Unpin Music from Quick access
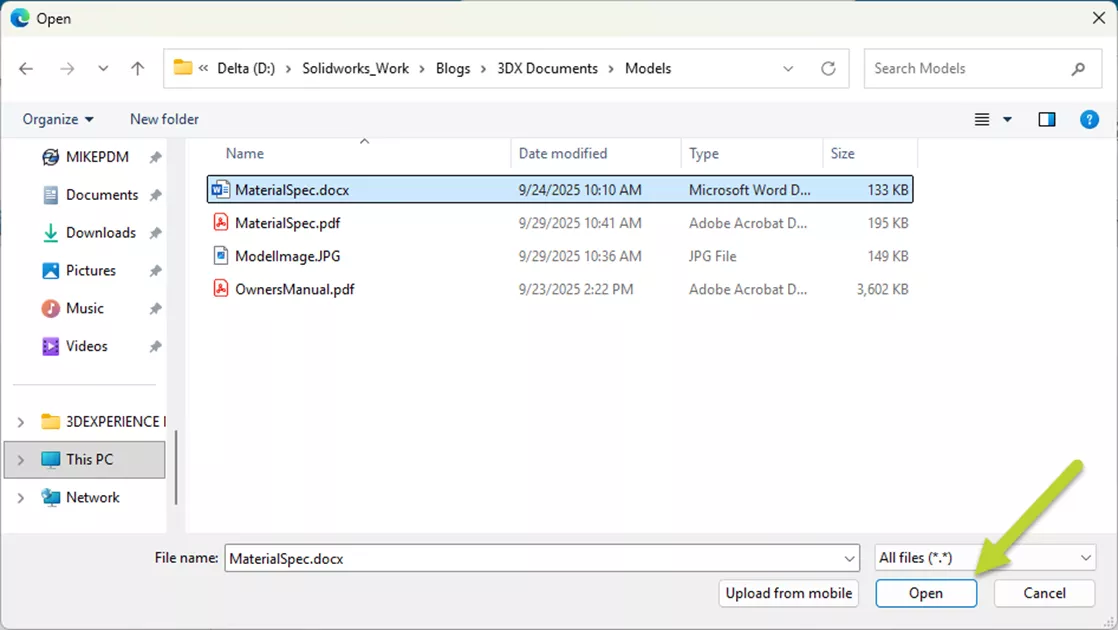 pos(155,308)
